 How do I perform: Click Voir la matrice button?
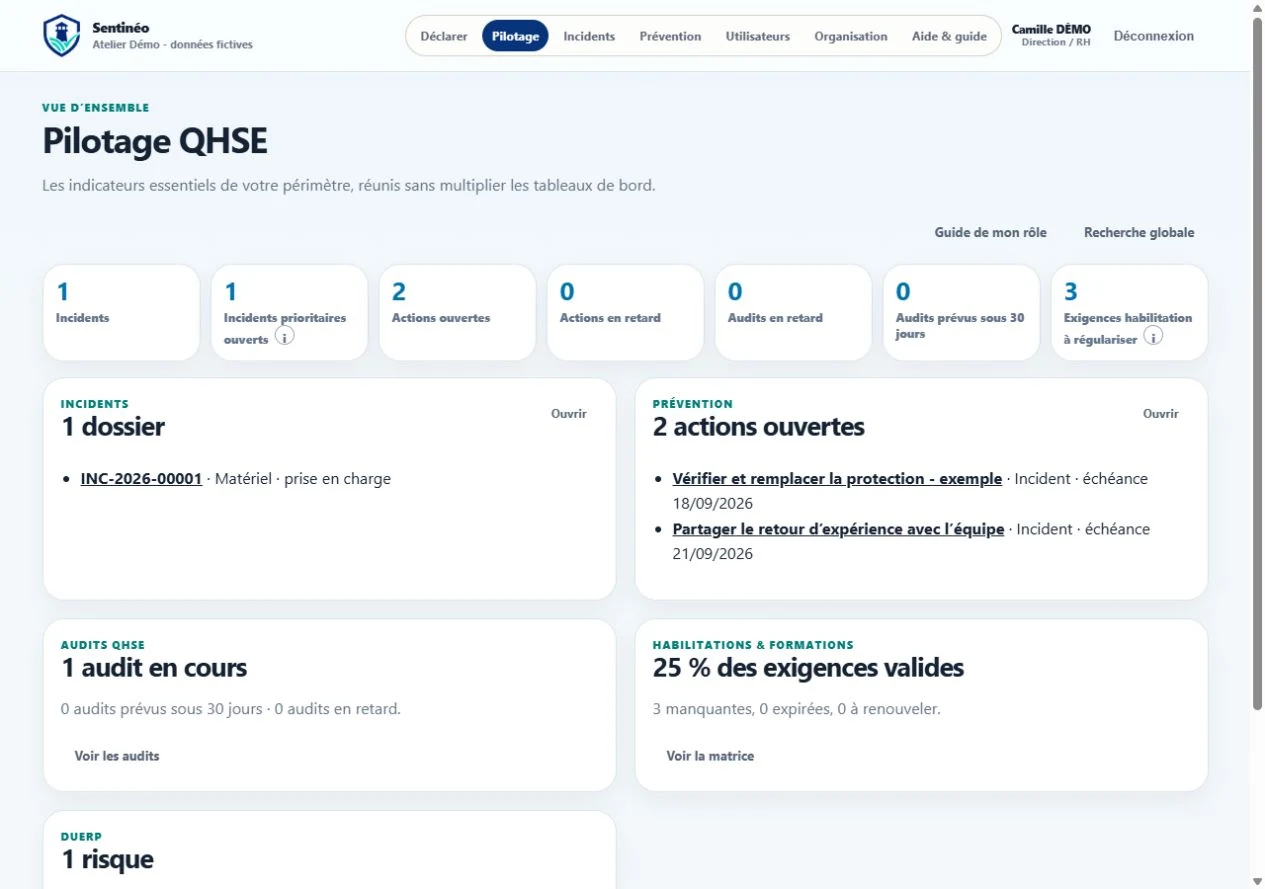click(710, 756)
